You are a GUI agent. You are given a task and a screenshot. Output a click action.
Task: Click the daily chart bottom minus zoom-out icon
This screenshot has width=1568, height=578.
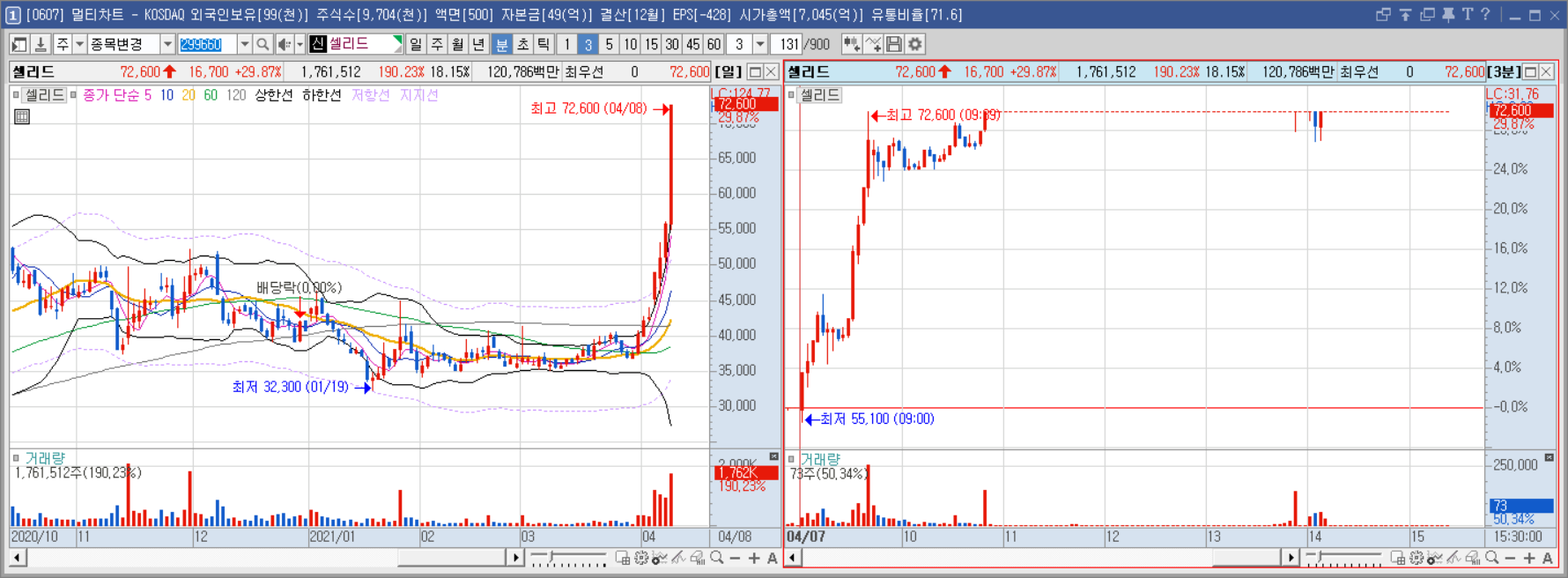[x=736, y=558]
